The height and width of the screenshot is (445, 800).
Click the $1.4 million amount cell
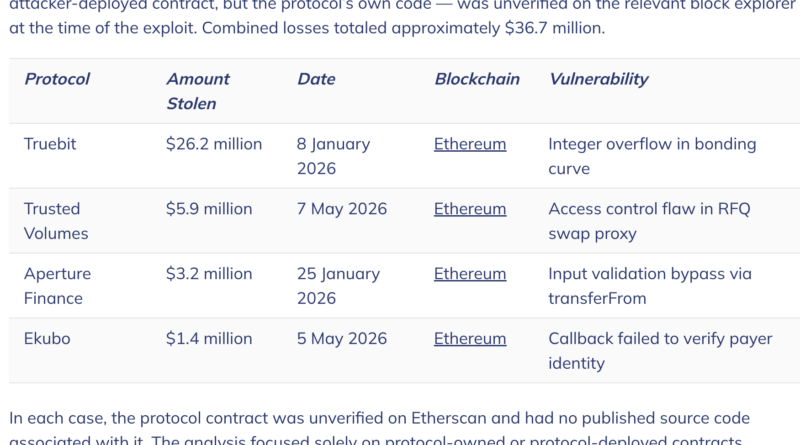tap(209, 338)
